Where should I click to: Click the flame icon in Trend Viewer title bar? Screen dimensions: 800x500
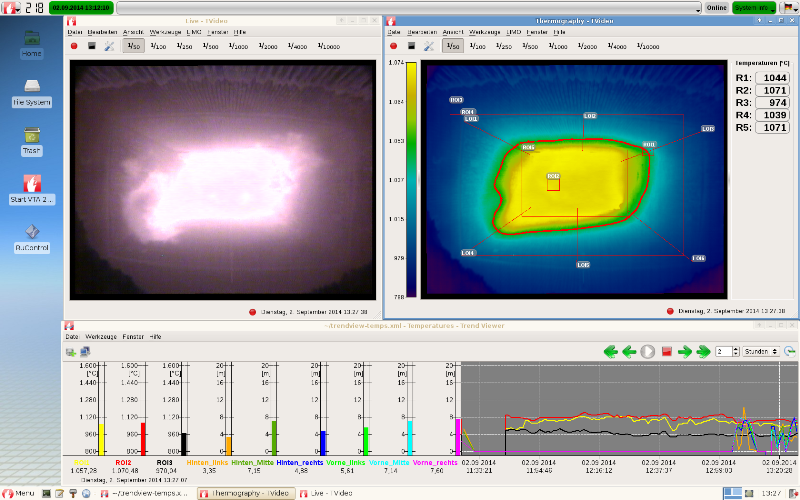69,326
